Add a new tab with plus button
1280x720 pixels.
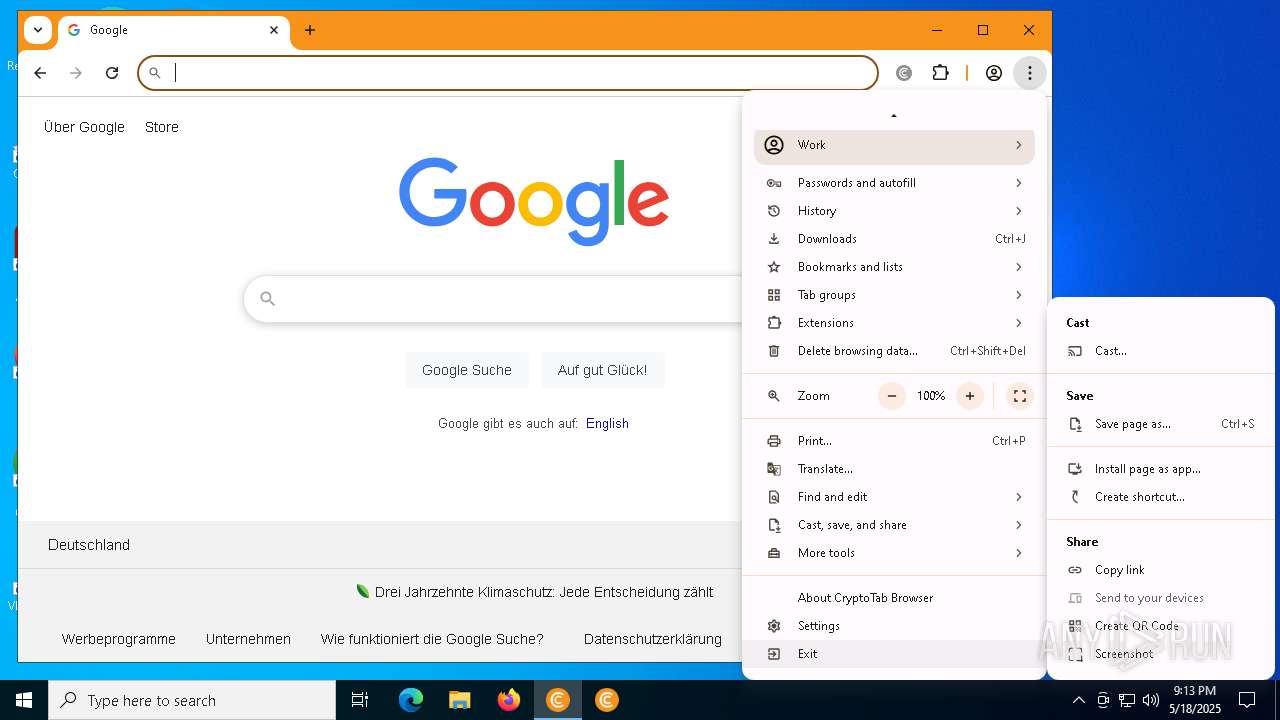(310, 30)
